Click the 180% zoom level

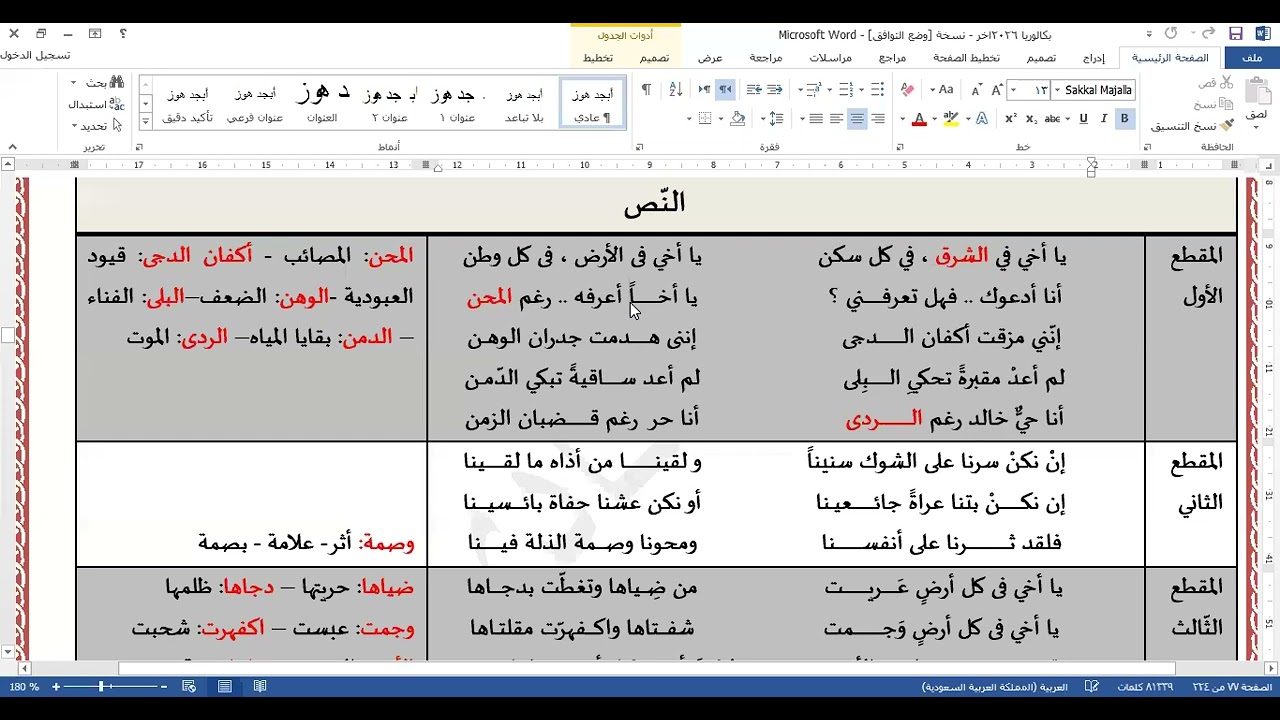(x=24, y=687)
